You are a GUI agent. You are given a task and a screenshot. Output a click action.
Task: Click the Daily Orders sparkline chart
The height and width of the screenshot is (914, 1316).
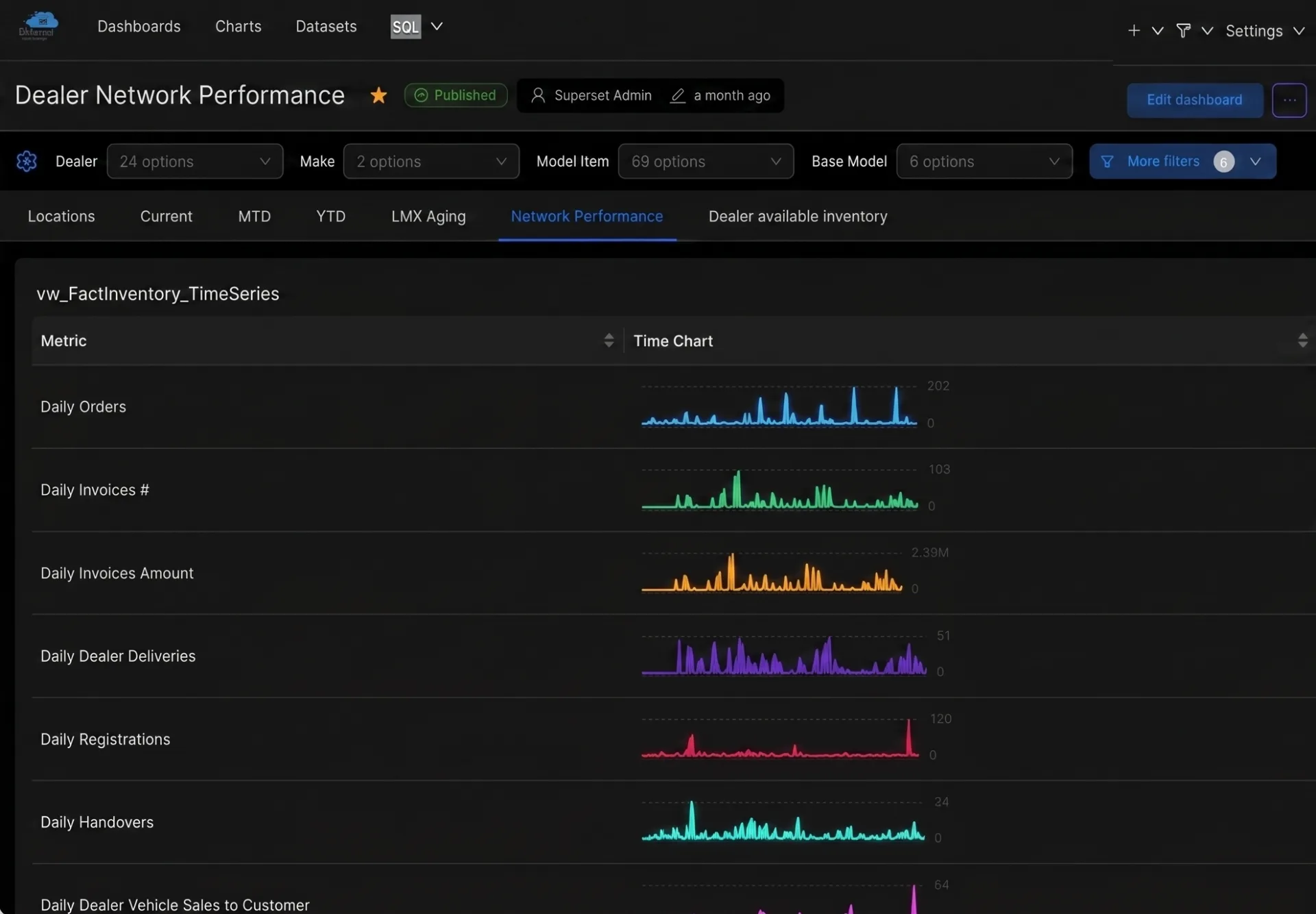click(779, 406)
